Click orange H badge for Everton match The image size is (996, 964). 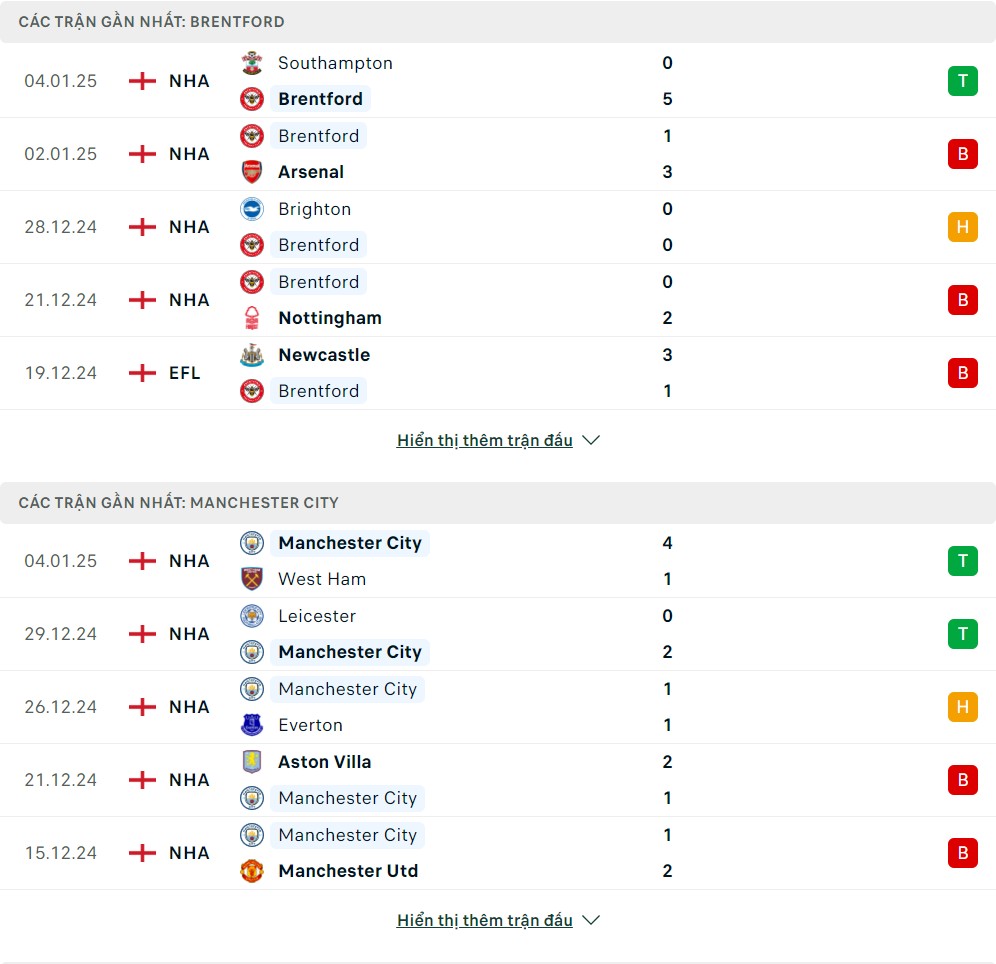point(962,707)
